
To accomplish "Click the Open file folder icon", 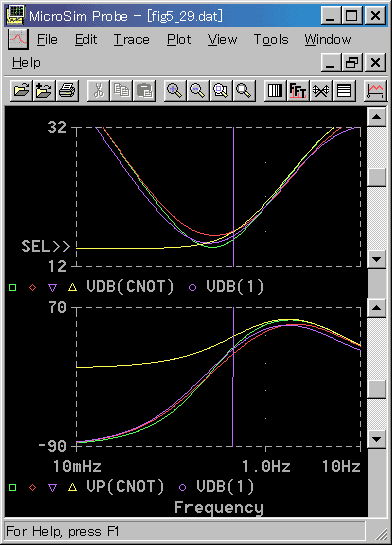I will [x=21, y=91].
